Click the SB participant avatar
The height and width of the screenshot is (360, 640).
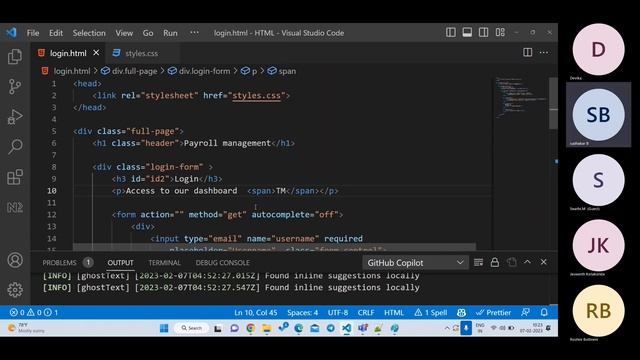point(598,115)
